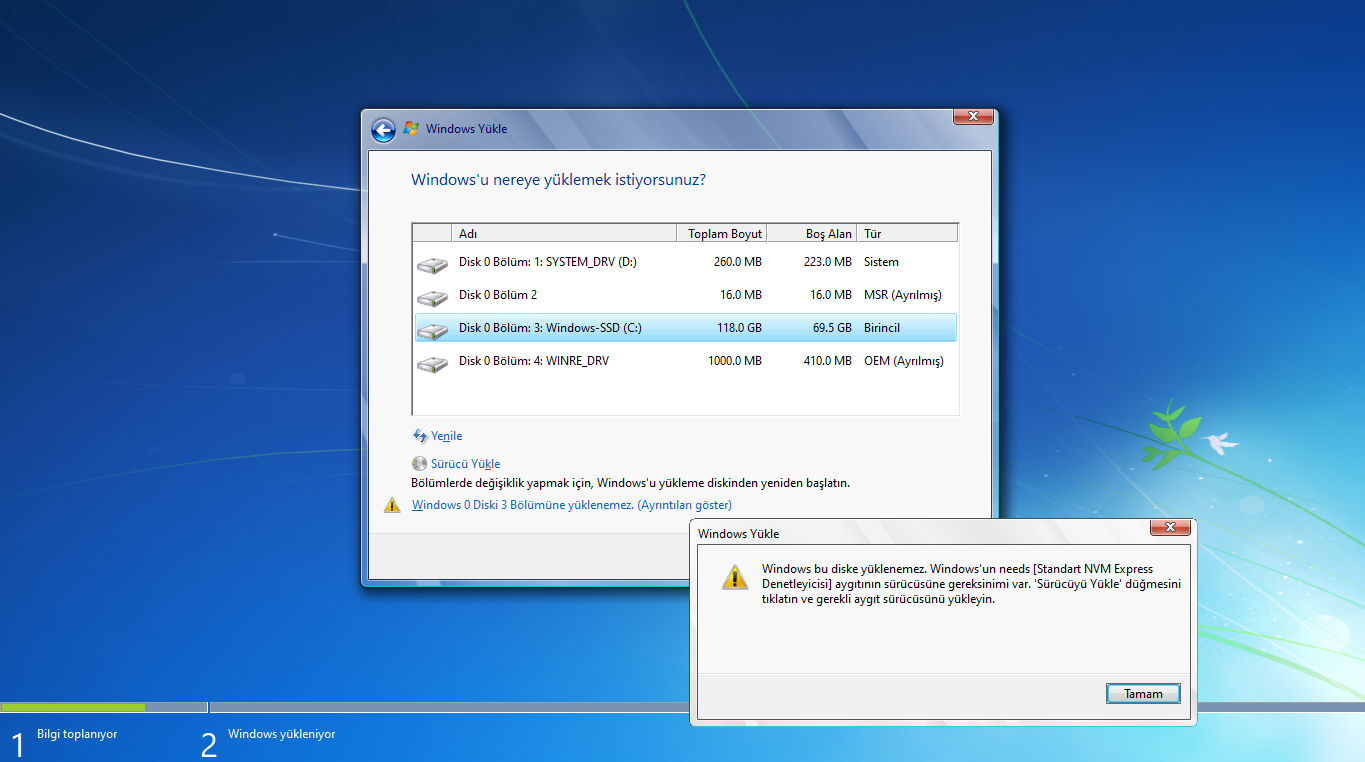Viewport: 1365px width, 762px height.
Task: Click the 'OEM (Ayrılmış)' type cell
Action: click(x=904, y=361)
